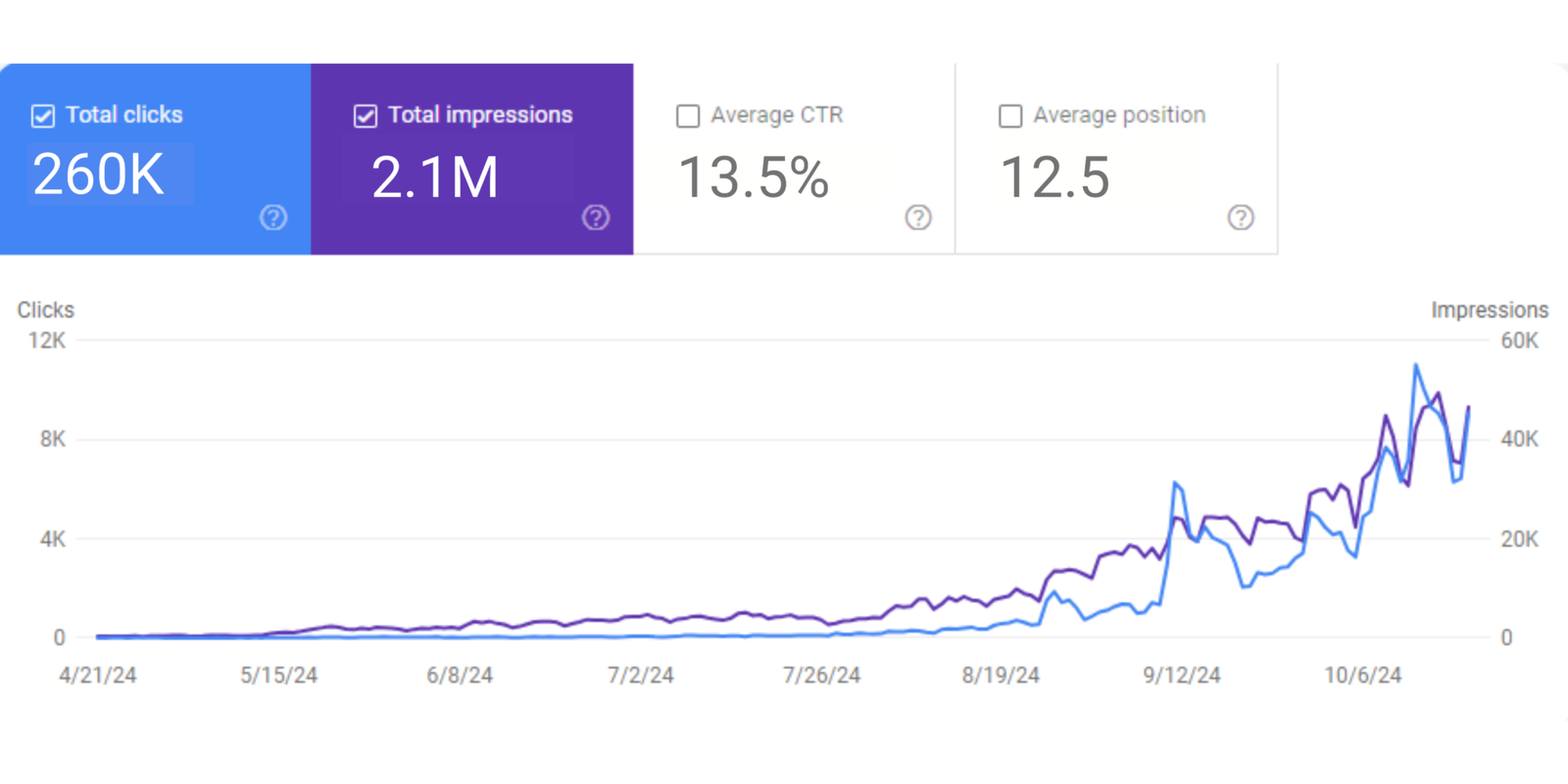Click the Average position label
Image resolution: width=1568 pixels, height=784 pixels.
coord(1119,115)
